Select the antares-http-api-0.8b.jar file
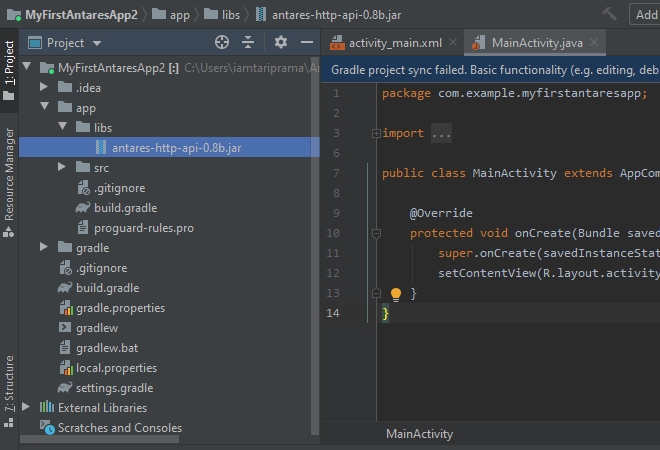 176,148
